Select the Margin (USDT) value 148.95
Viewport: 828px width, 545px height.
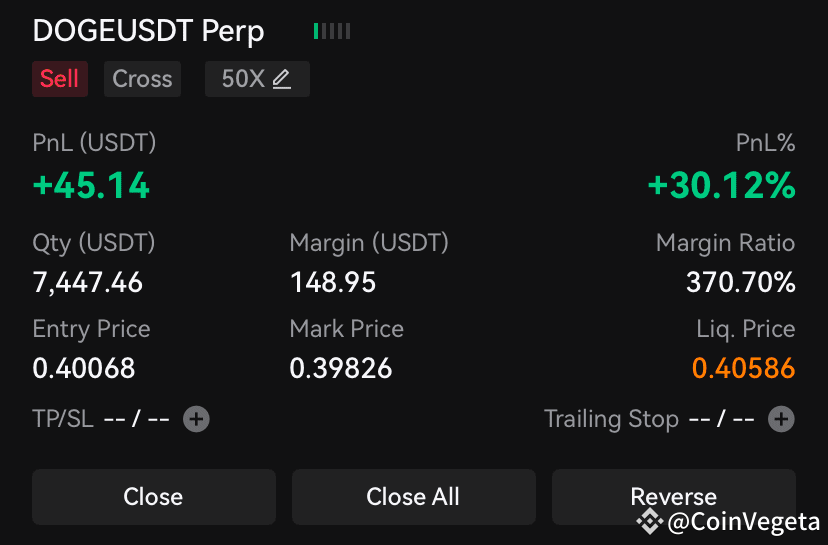pyautogui.click(x=333, y=282)
